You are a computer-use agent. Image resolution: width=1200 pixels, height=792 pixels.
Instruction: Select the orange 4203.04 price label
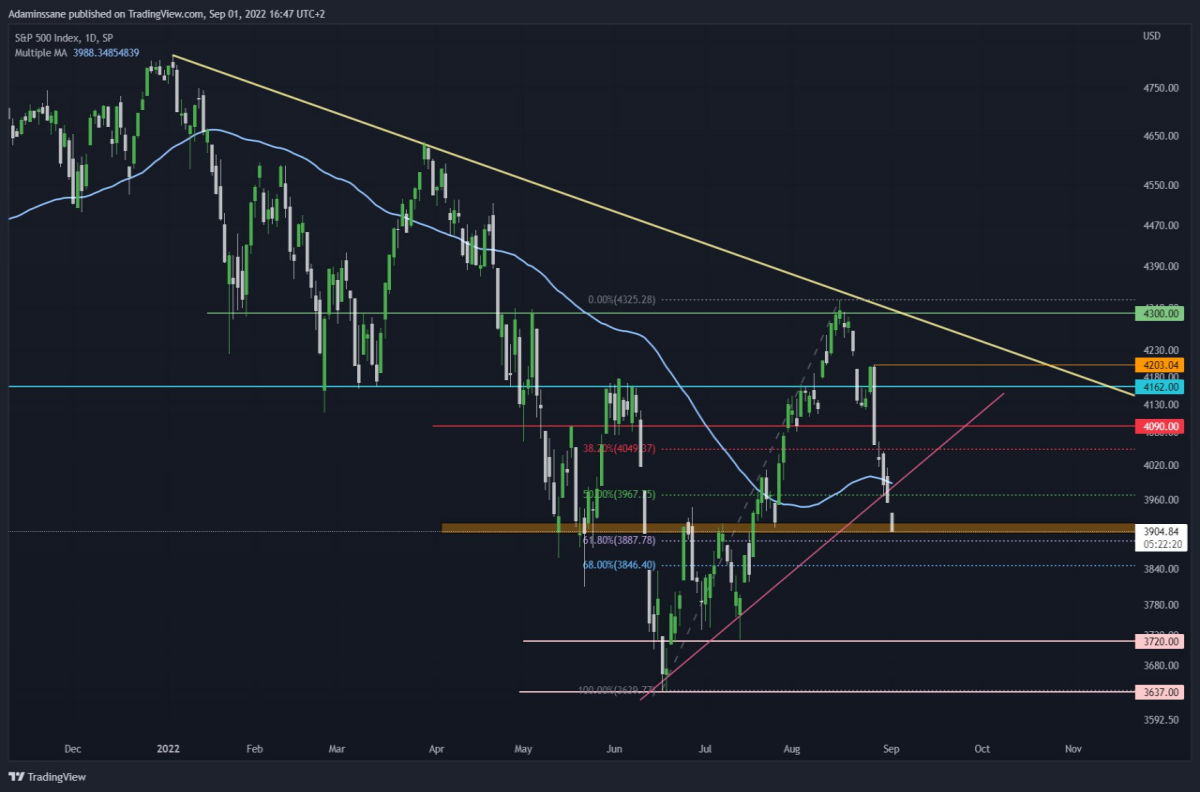1159,365
